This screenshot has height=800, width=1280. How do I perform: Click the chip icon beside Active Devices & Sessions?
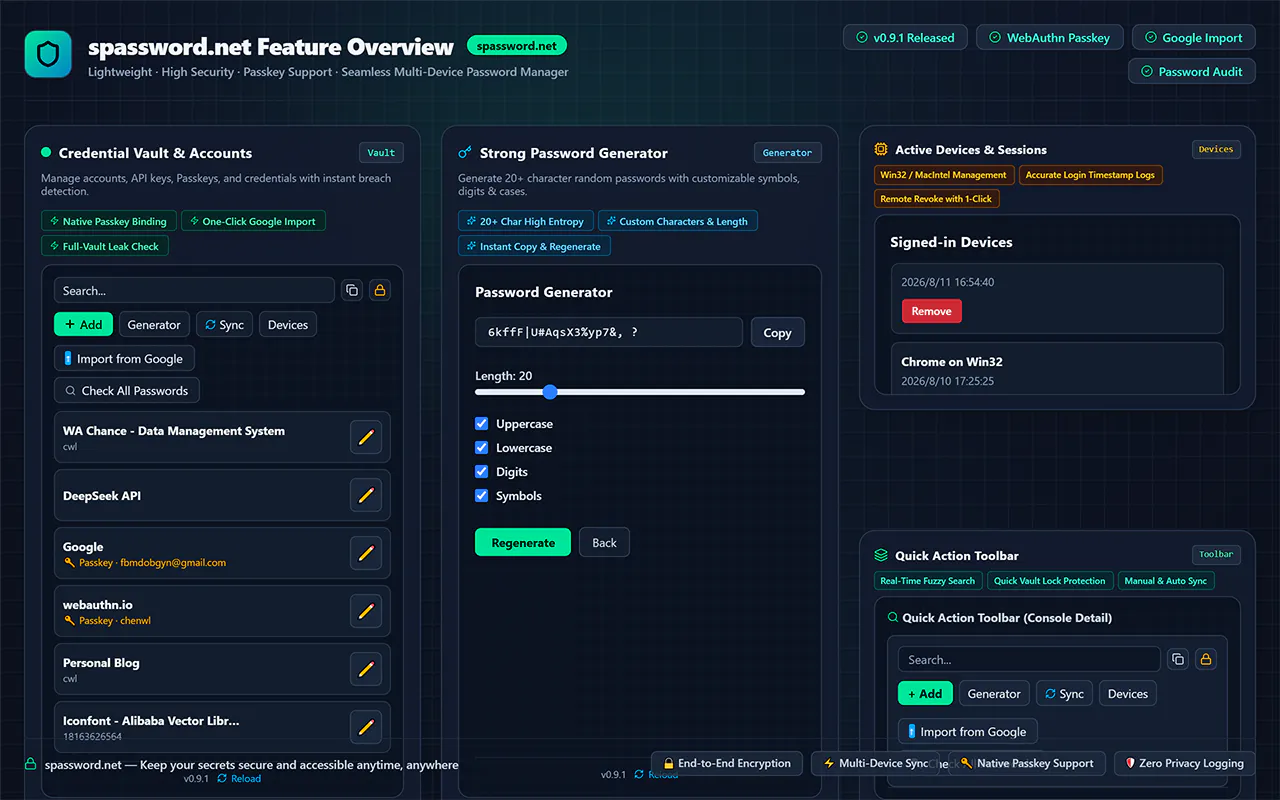881,149
